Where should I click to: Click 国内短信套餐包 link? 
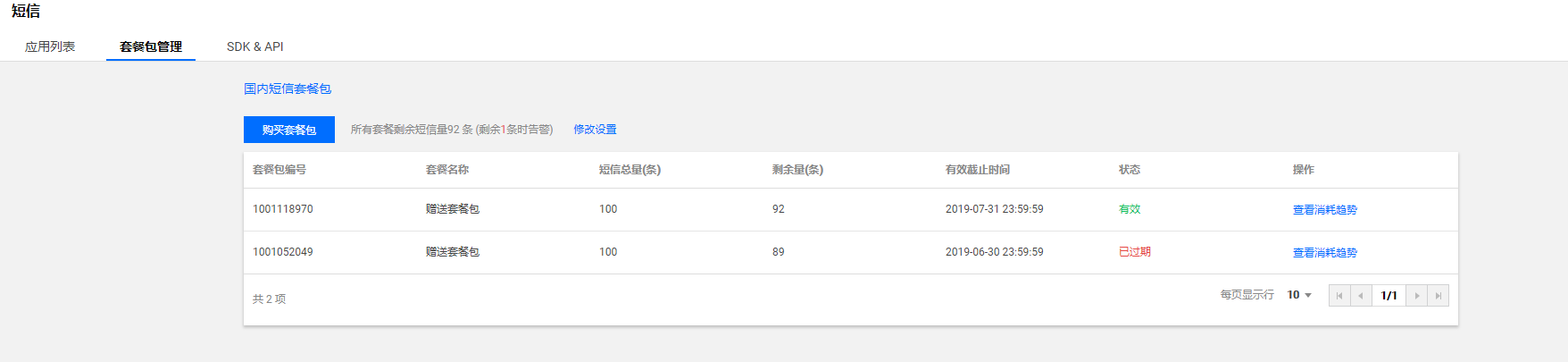click(x=288, y=88)
